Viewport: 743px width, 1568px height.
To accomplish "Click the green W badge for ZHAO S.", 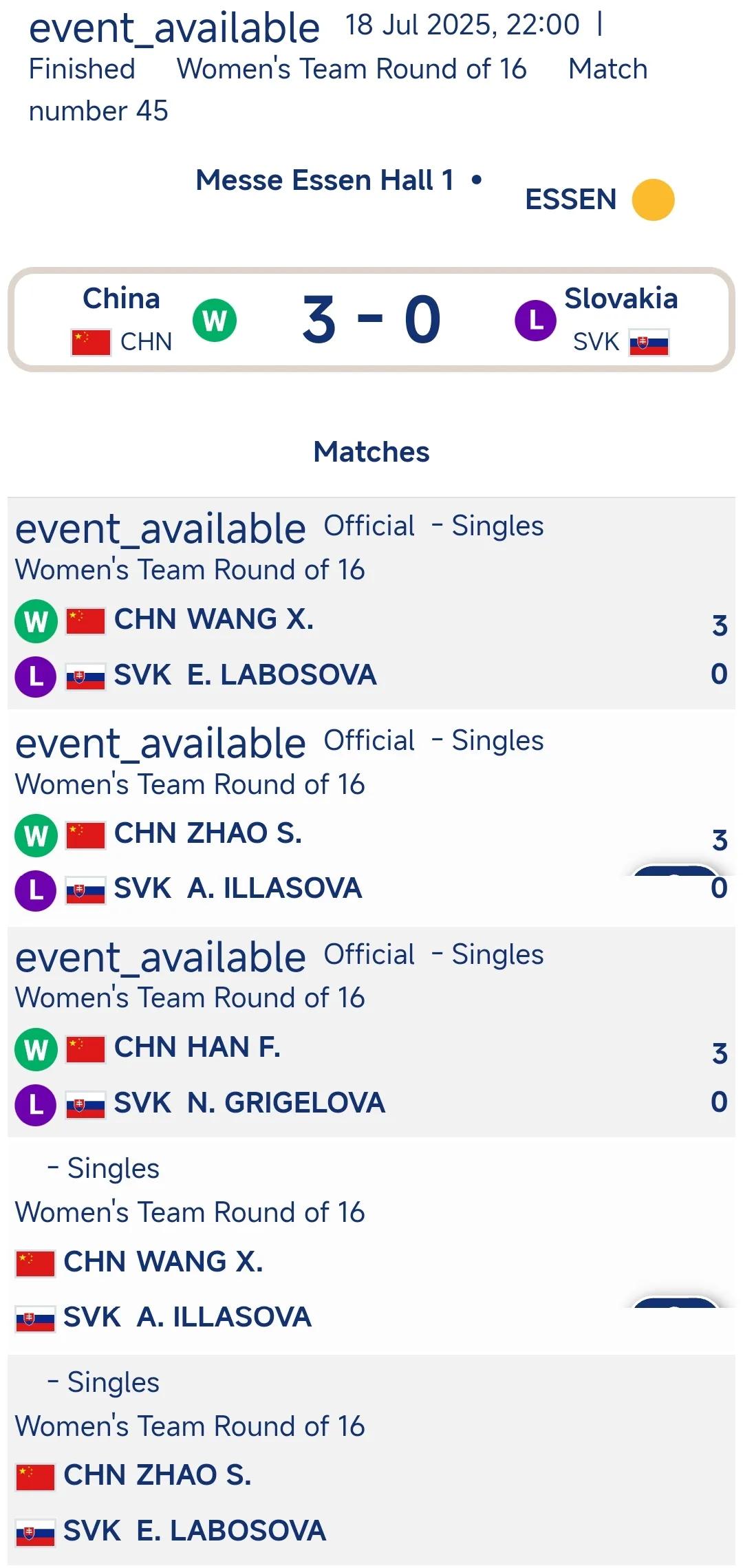I will (x=36, y=835).
